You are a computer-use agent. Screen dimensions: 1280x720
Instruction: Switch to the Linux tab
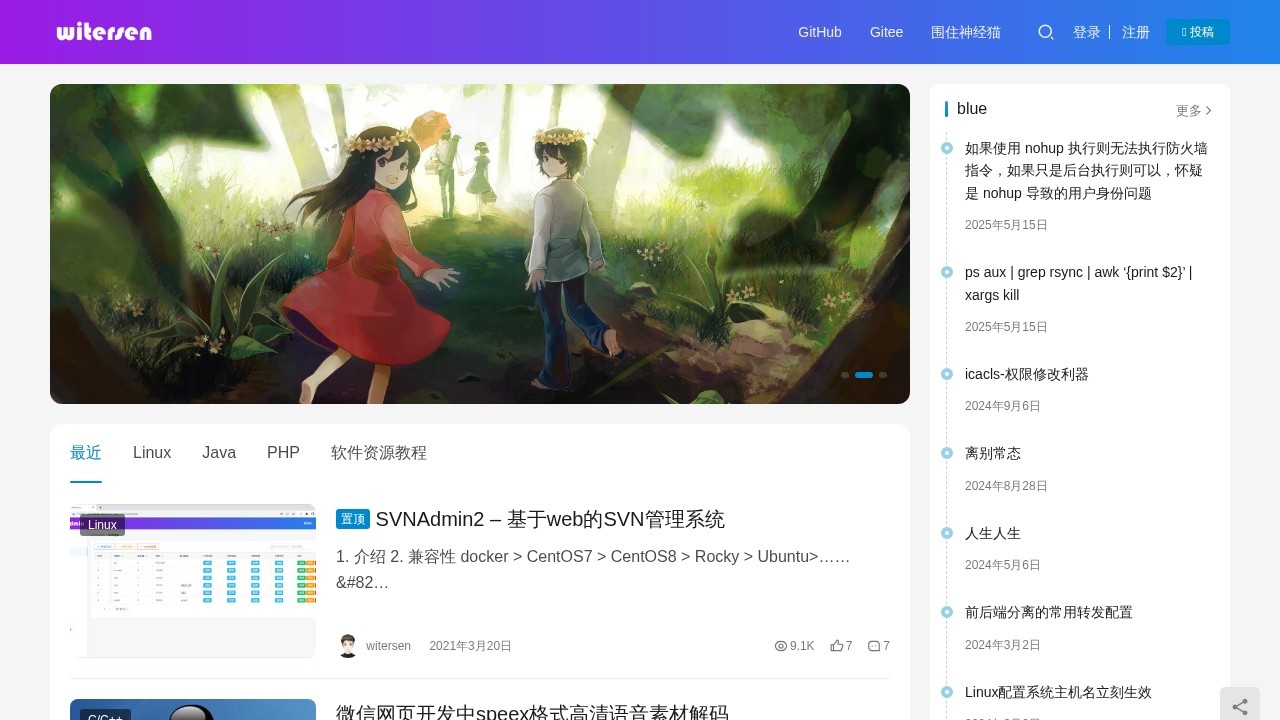pyautogui.click(x=152, y=452)
